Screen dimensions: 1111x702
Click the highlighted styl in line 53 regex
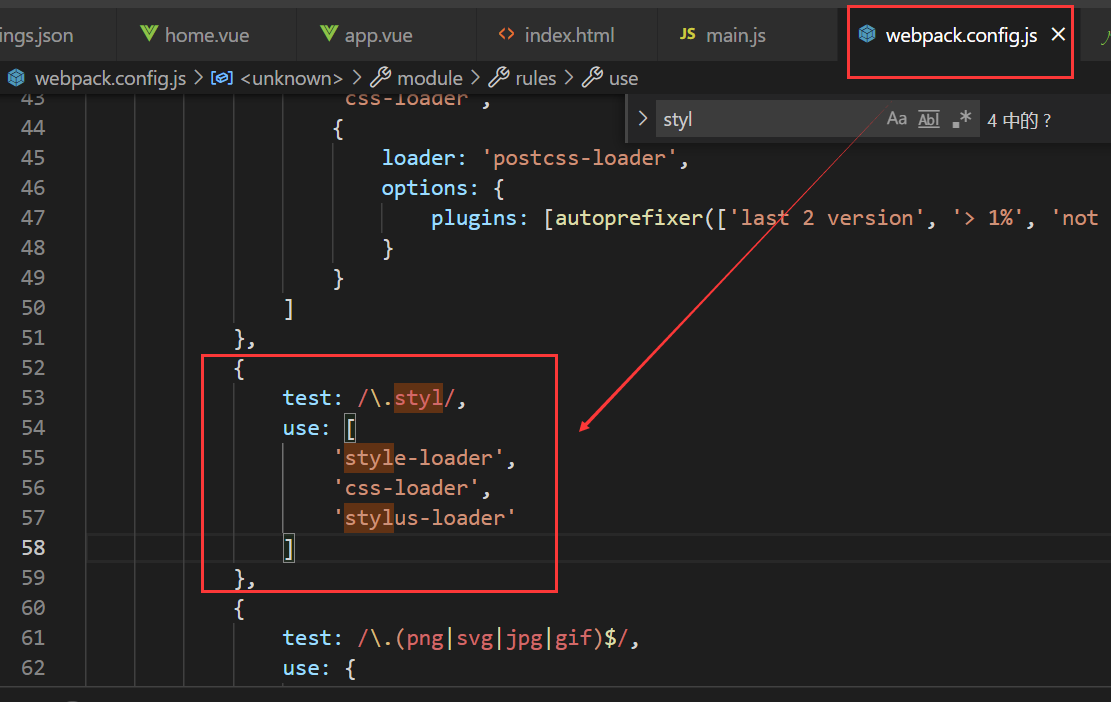[x=418, y=398]
